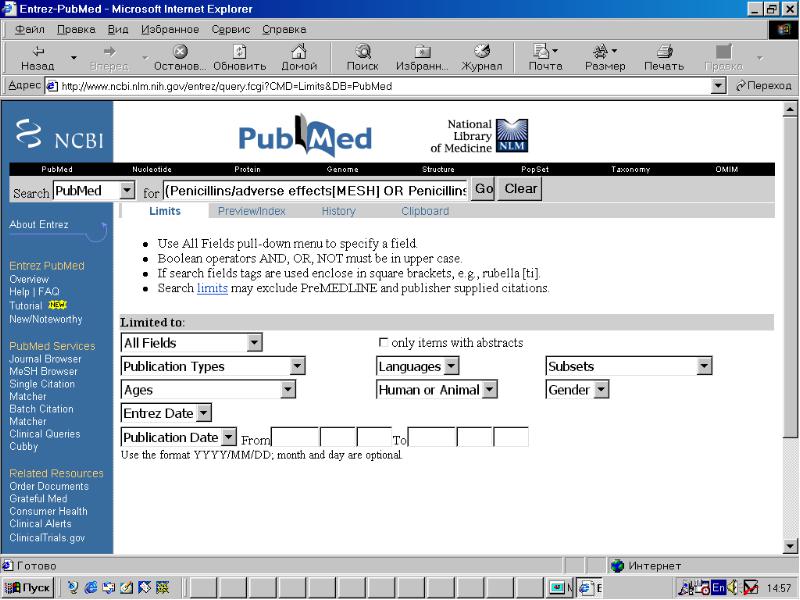
Task: Follow the 'limits' hyperlink in the tips
Action: (212, 288)
